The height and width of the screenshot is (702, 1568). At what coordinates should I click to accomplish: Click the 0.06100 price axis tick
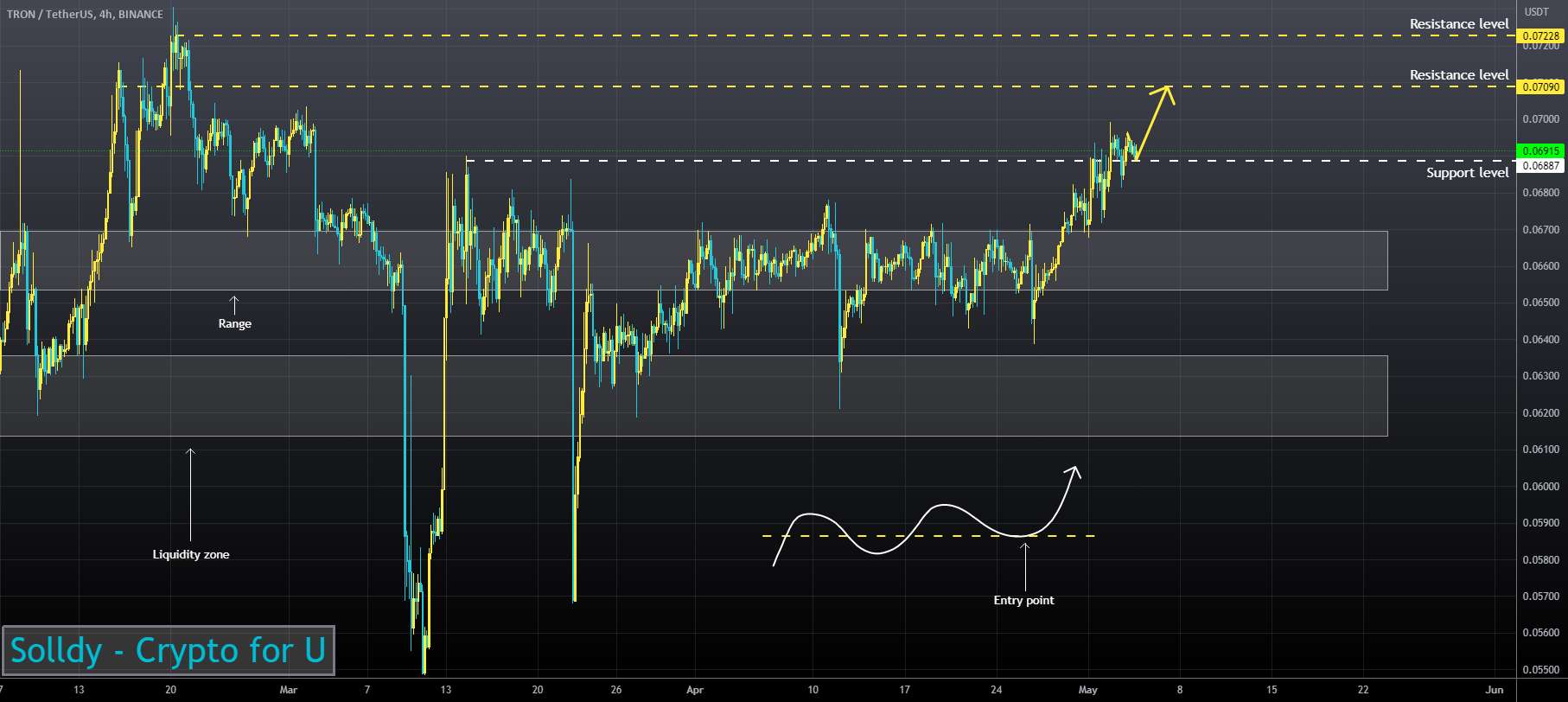[x=1540, y=450]
